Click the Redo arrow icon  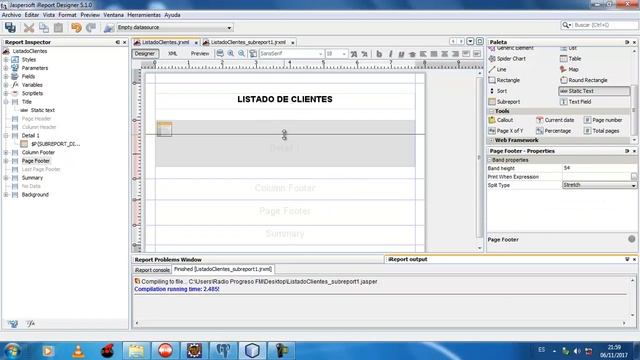(x=91, y=27)
